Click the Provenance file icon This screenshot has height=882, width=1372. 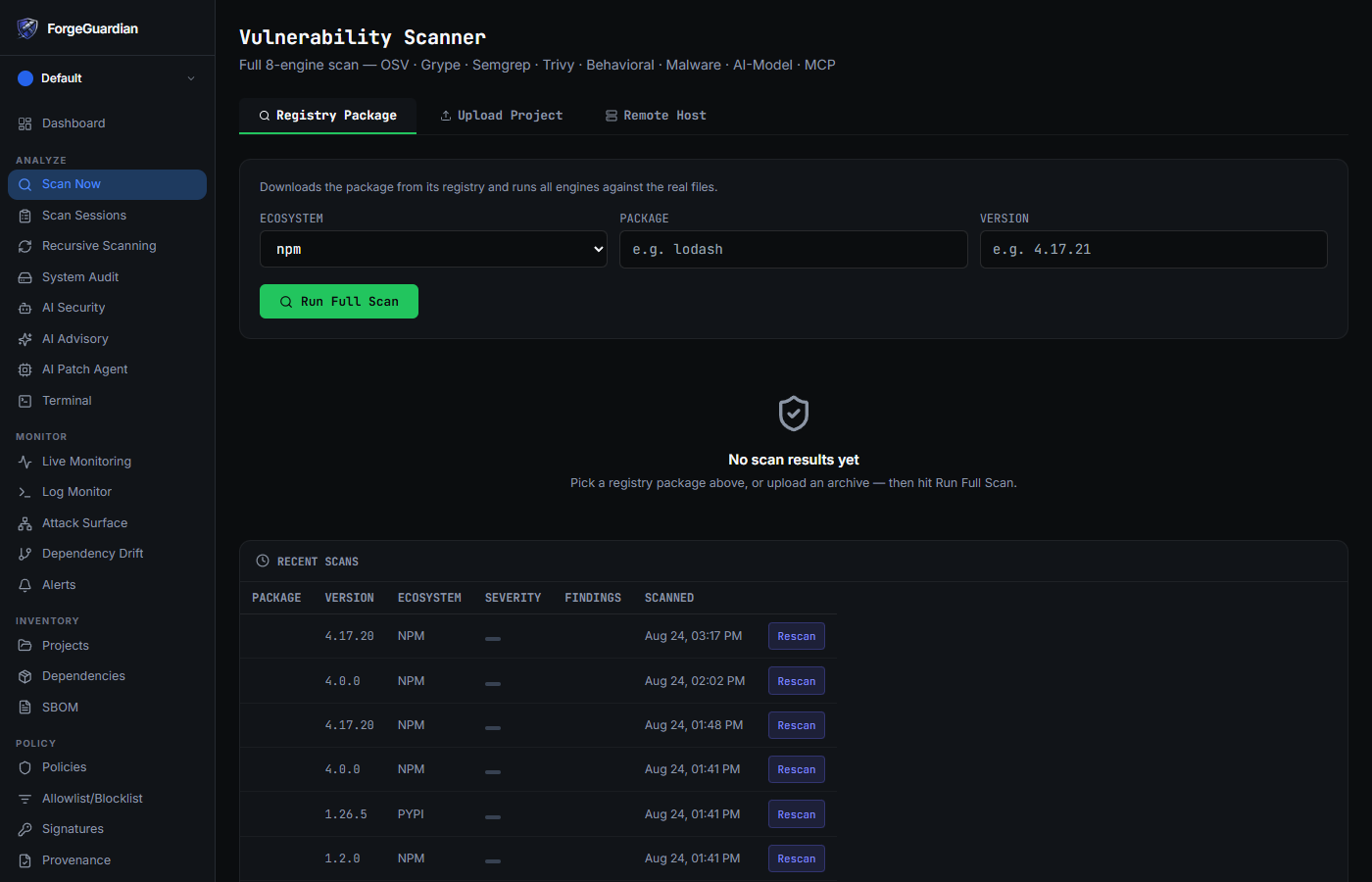pos(25,860)
